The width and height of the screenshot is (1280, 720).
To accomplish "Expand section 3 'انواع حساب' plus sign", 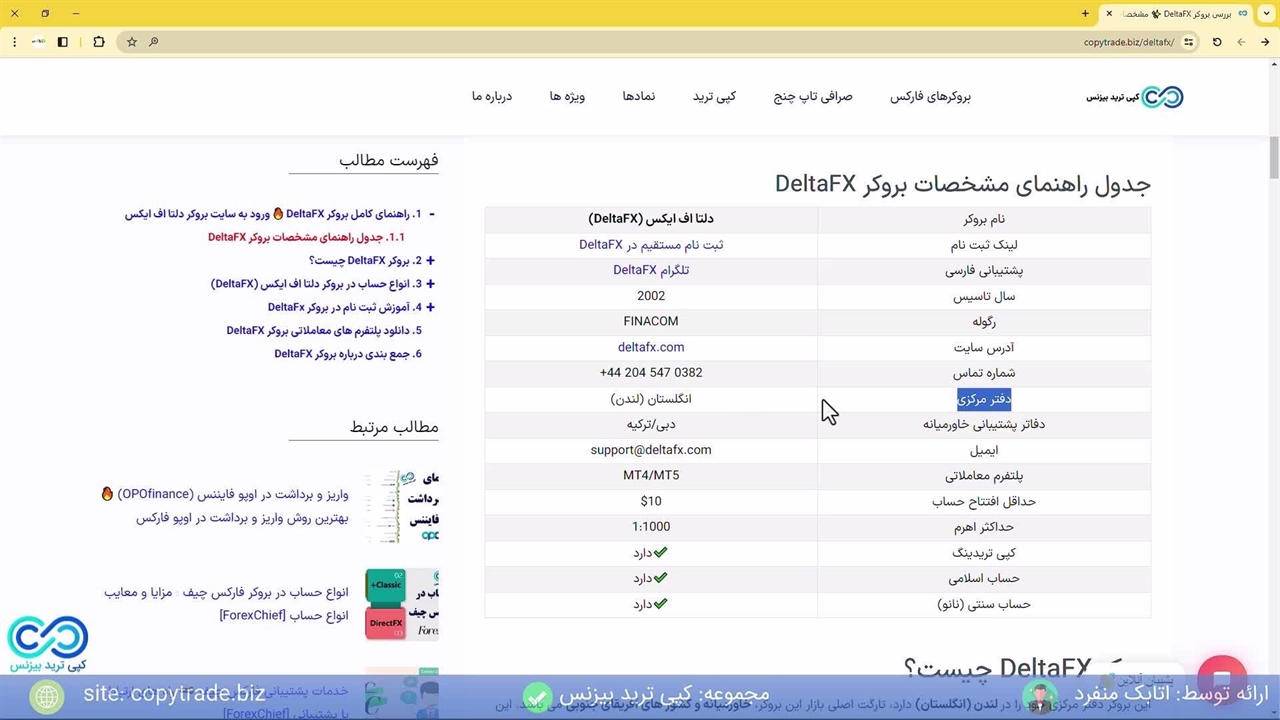I will [x=430, y=284].
